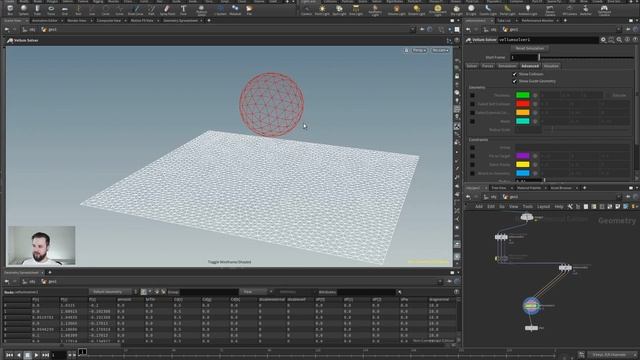Switch to the Animation Editor tab

(x=45, y=20)
